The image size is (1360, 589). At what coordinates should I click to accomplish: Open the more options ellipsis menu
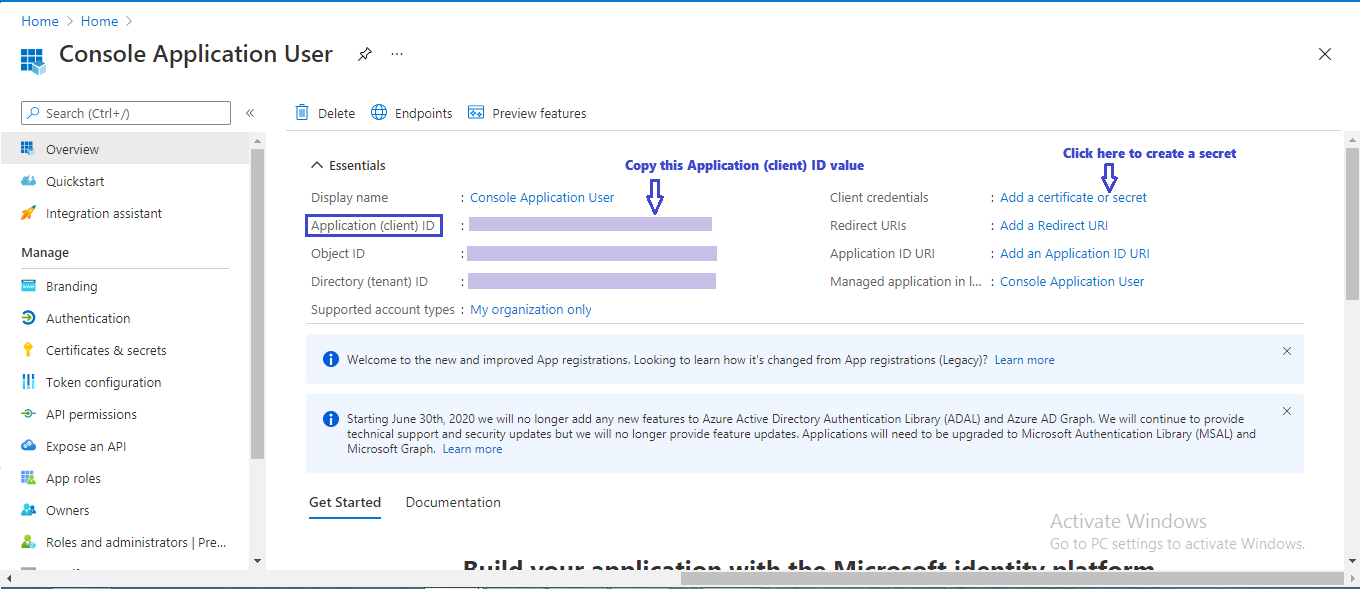tap(397, 53)
